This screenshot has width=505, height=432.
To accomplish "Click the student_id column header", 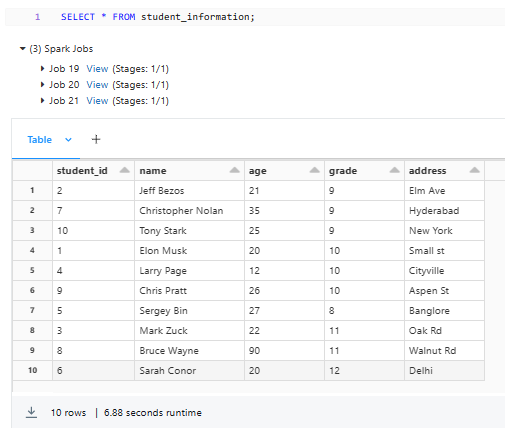I will 93,171.
